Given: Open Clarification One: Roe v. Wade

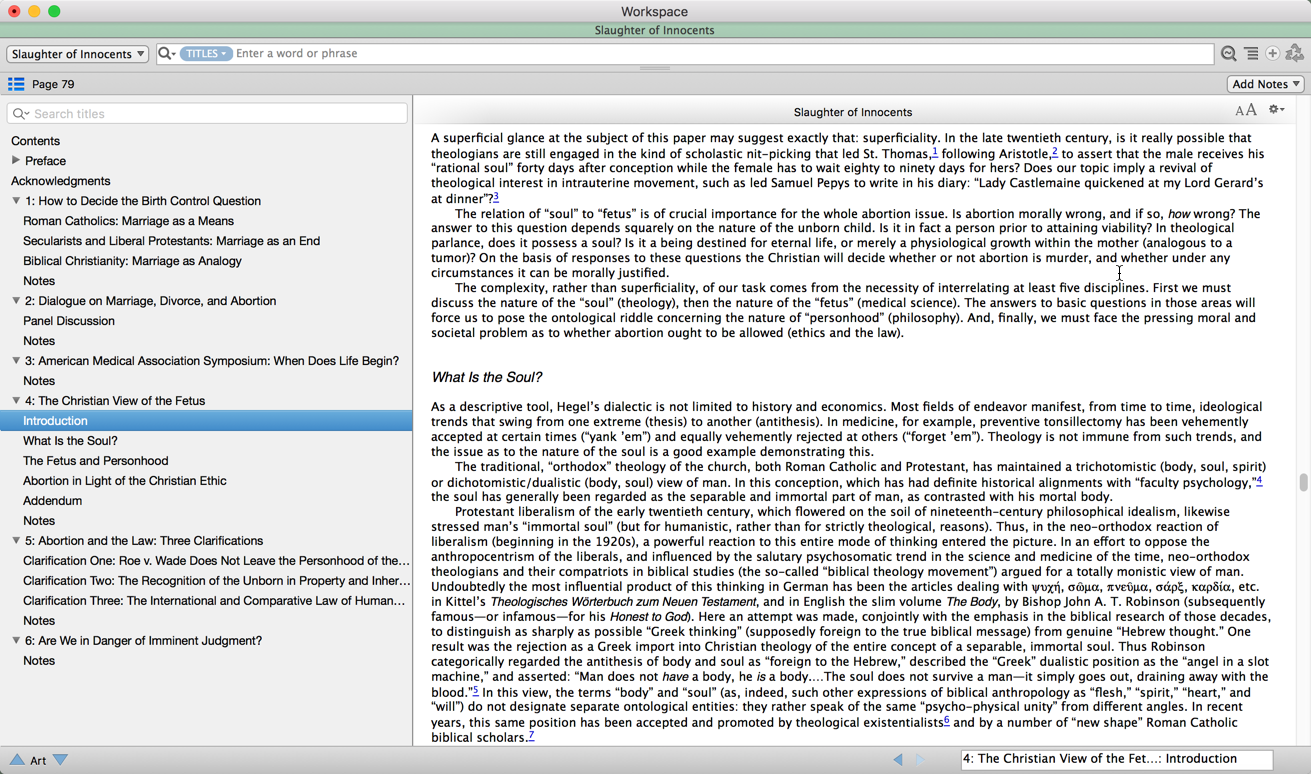Looking at the screenshot, I should [216, 561].
